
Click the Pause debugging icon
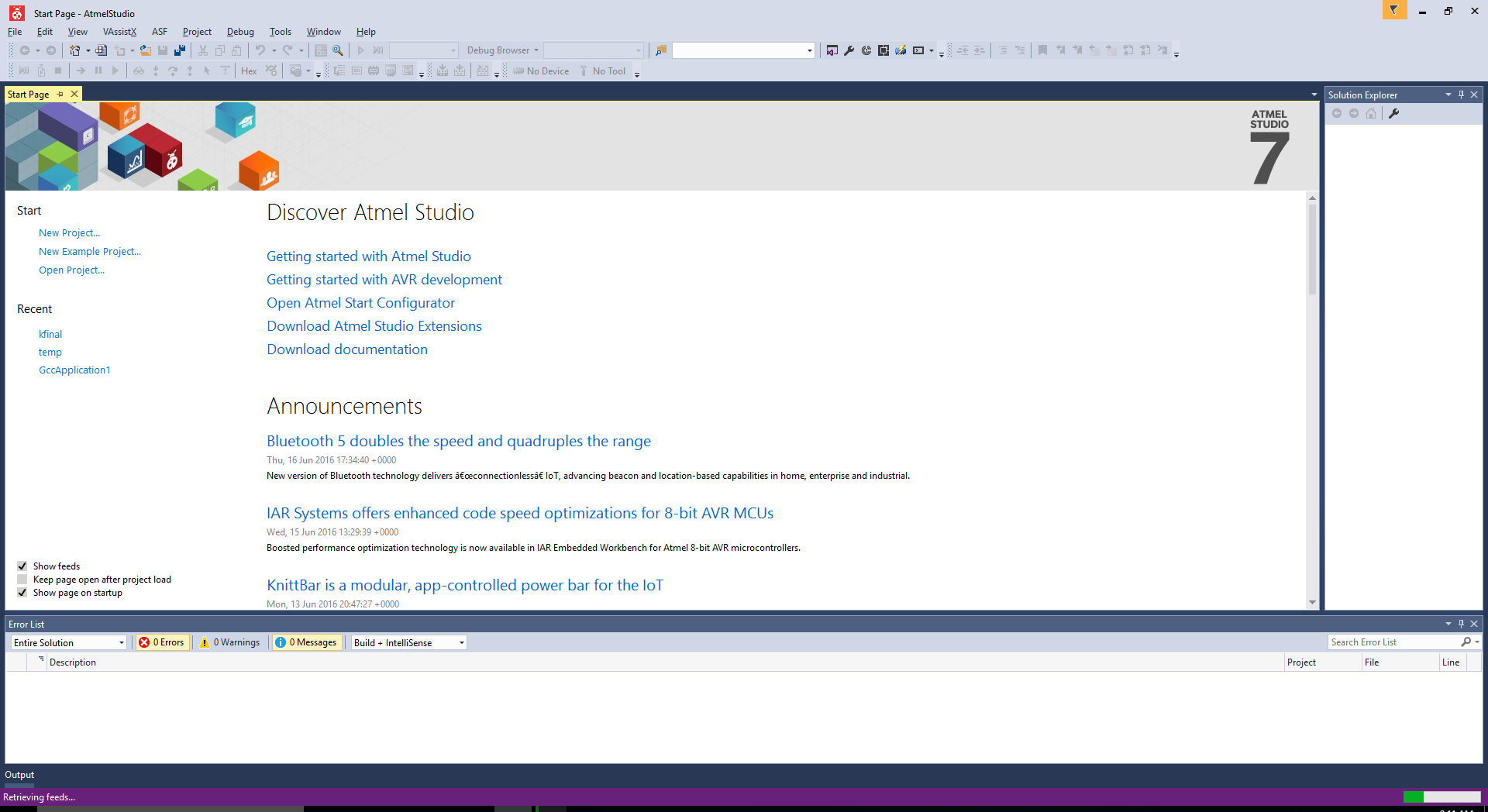point(98,71)
